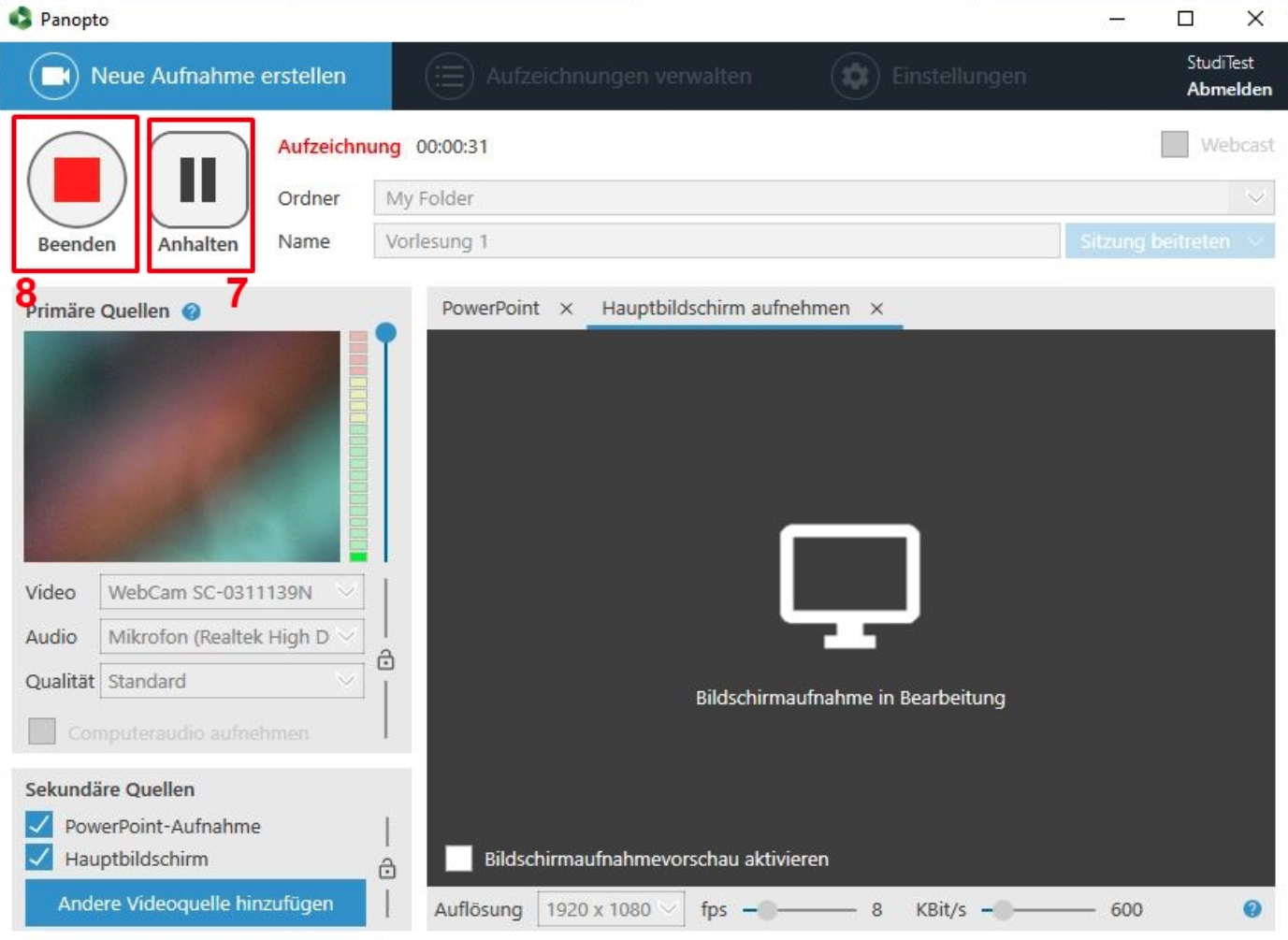Click the Sekundäre Quellen heading
The width and height of the screenshot is (1288, 940).
pos(110,789)
